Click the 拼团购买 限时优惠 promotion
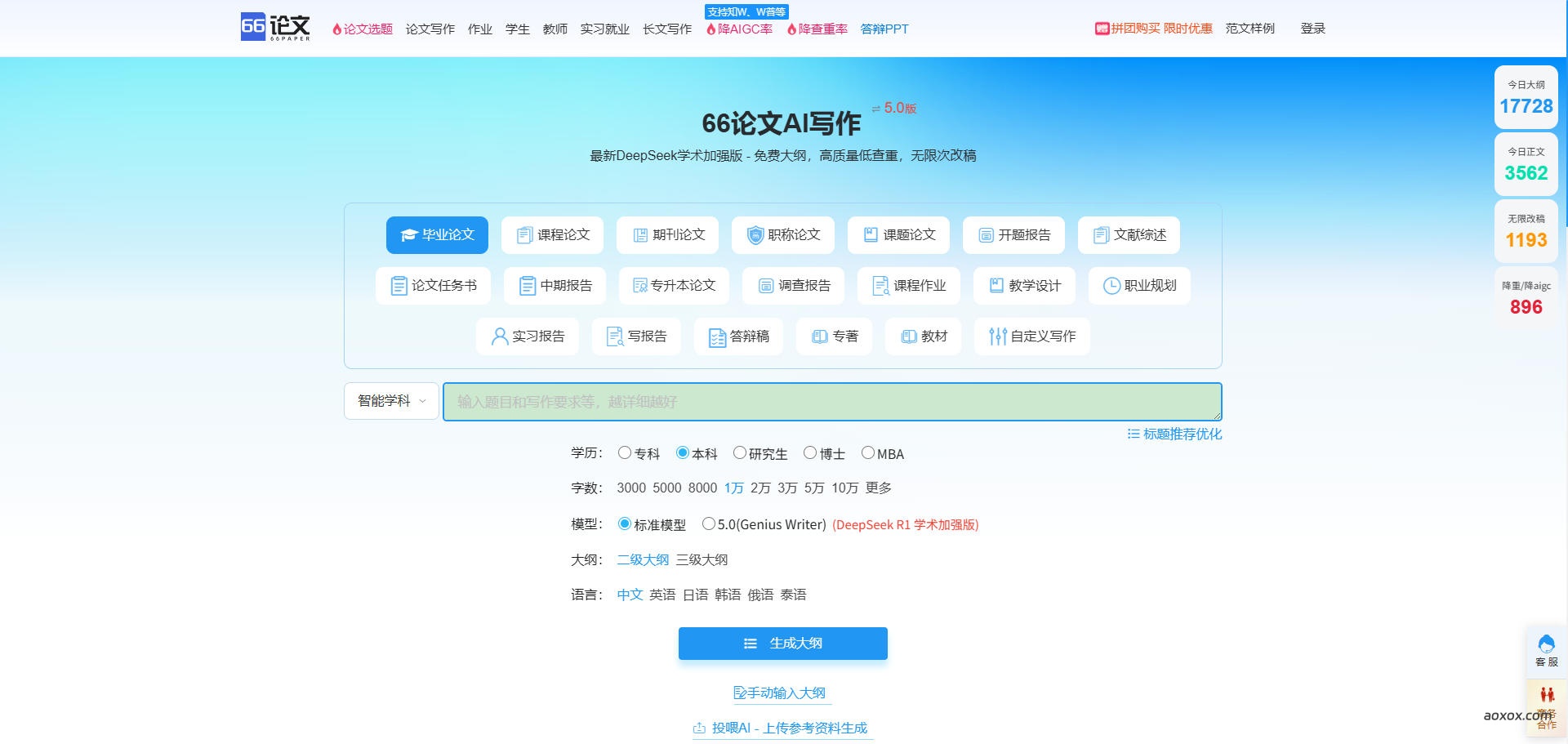 click(x=1153, y=29)
